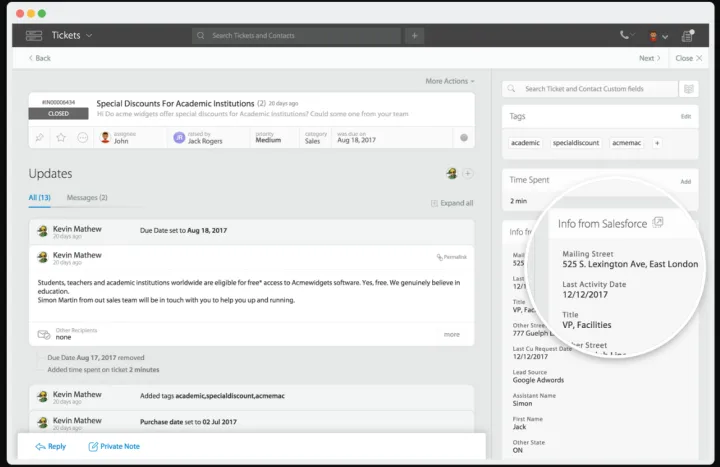Open Kevin Mathew Added tags update
720x467 pixels.
pos(252,397)
